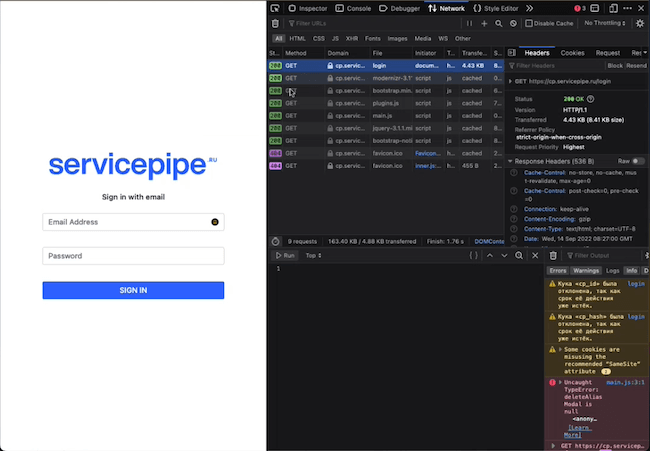The image size is (650, 451).
Task: Toggle the Info console filter
Action: pos(631,271)
